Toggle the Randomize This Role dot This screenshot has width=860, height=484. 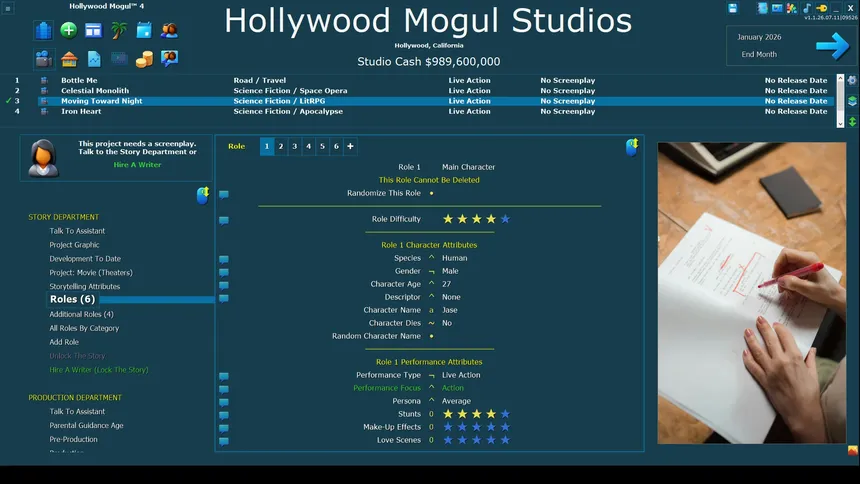432,193
